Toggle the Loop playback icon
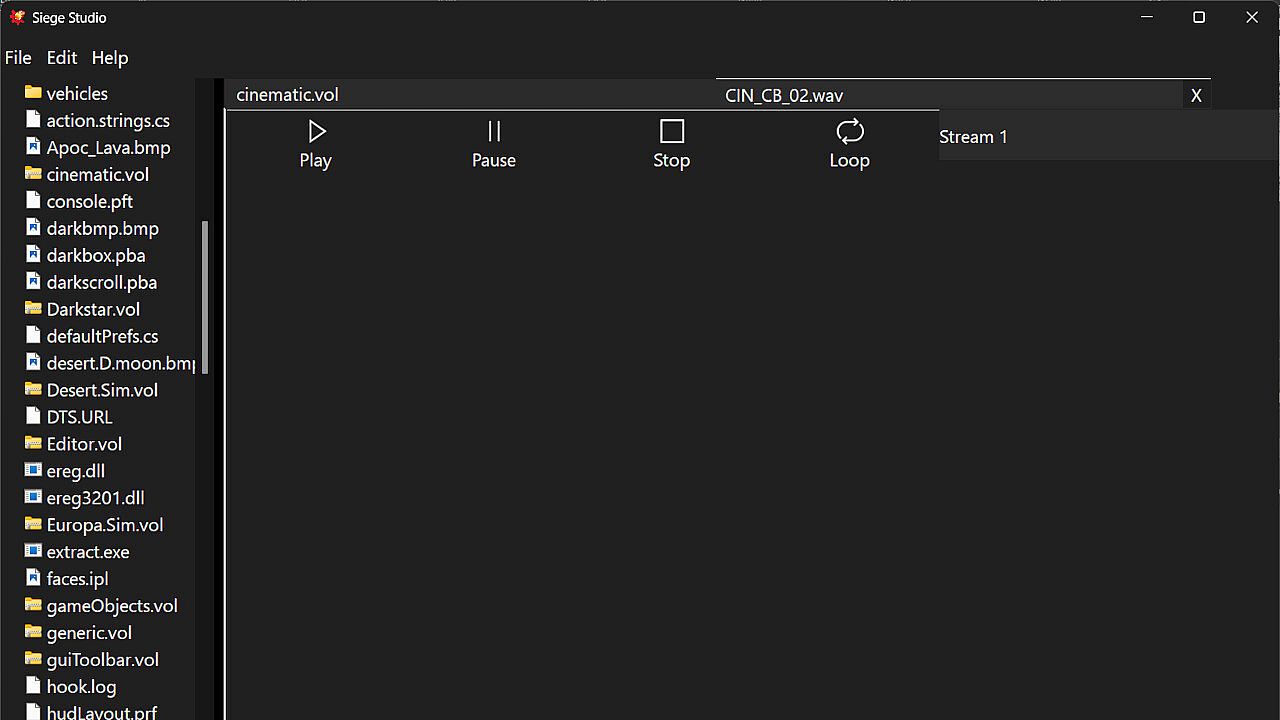This screenshot has width=1280, height=720. (x=849, y=132)
